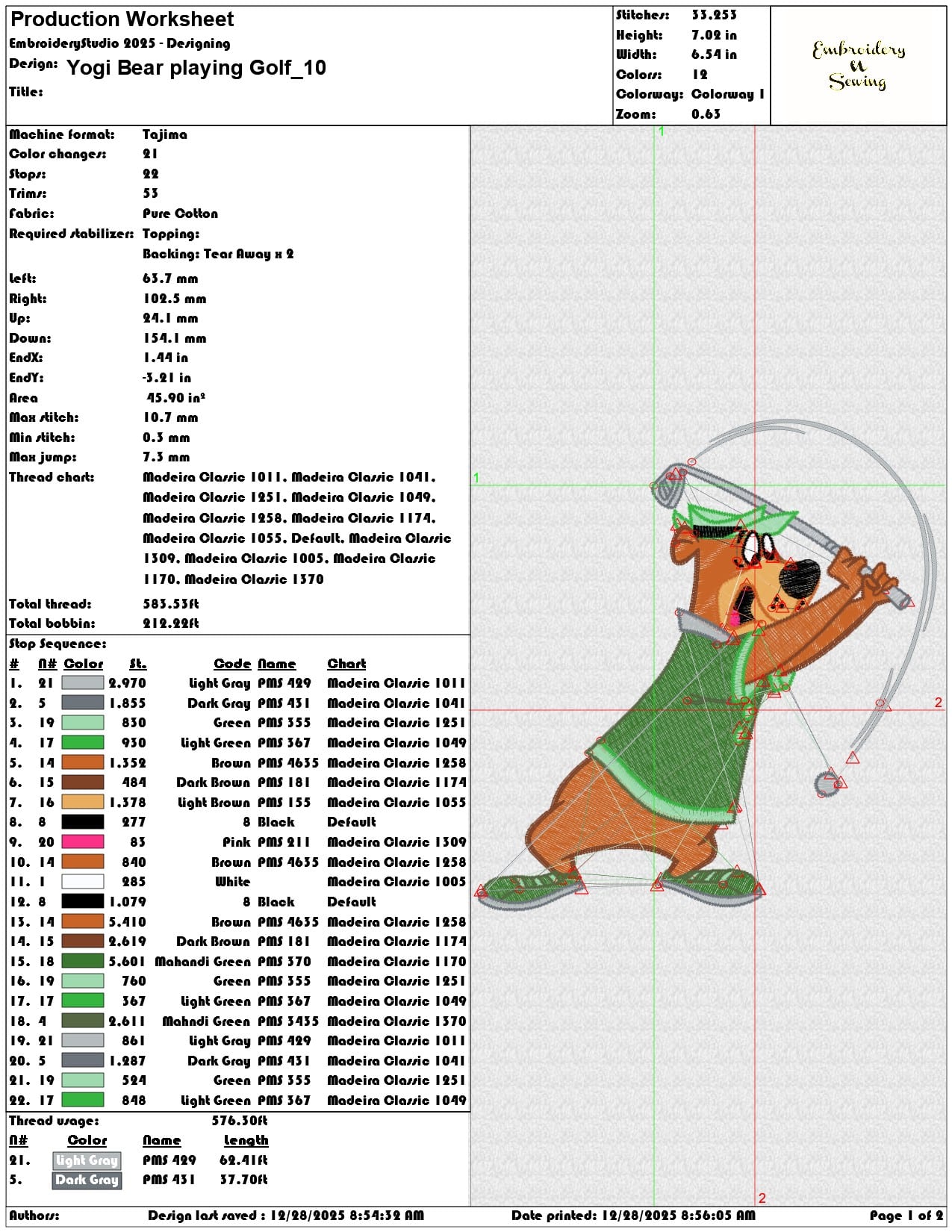Click the Colorway value 'Colorway 1'
The image size is (952, 1232).
tap(727, 94)
